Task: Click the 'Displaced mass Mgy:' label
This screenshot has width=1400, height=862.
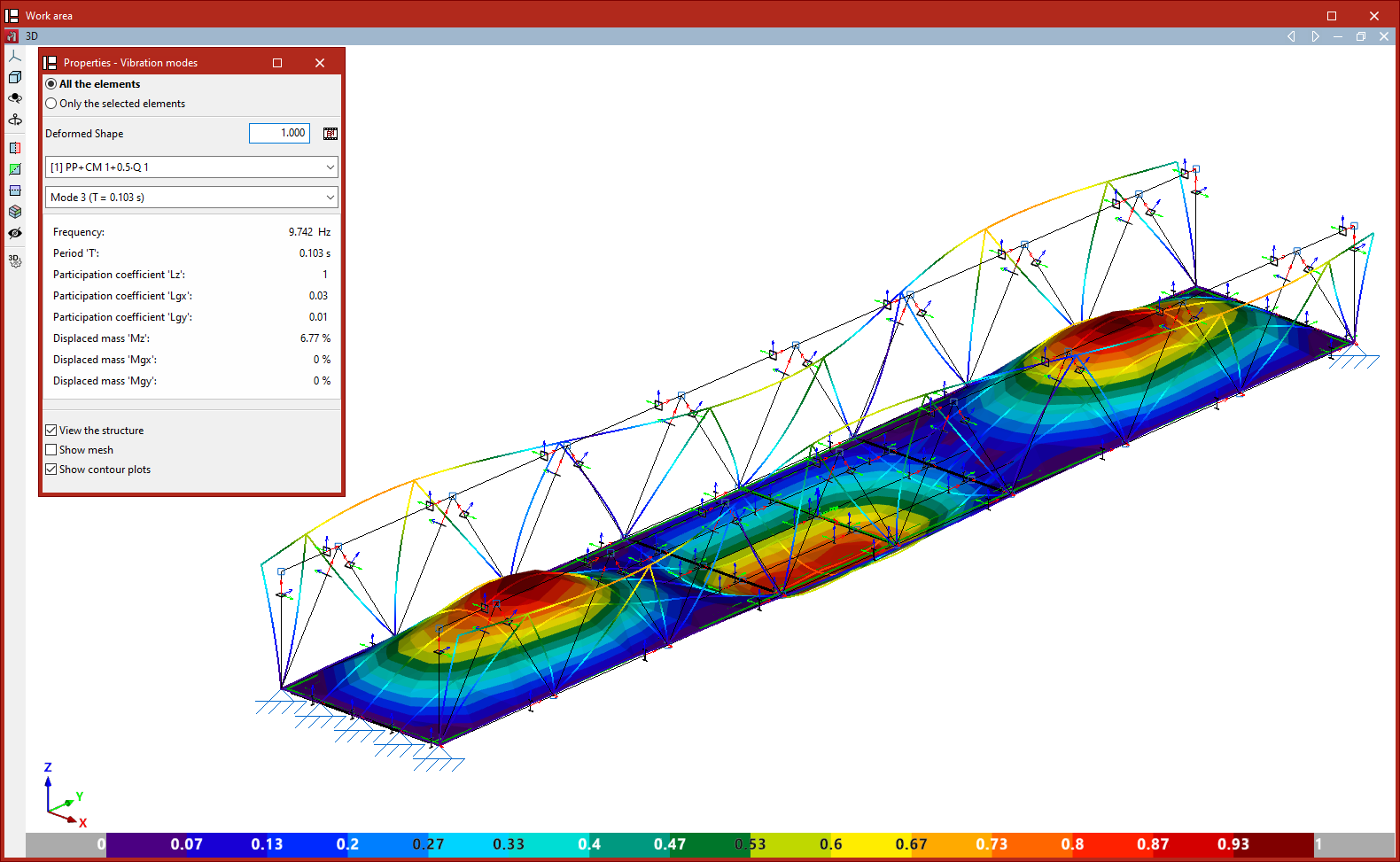Action: (x=105, y=381)
